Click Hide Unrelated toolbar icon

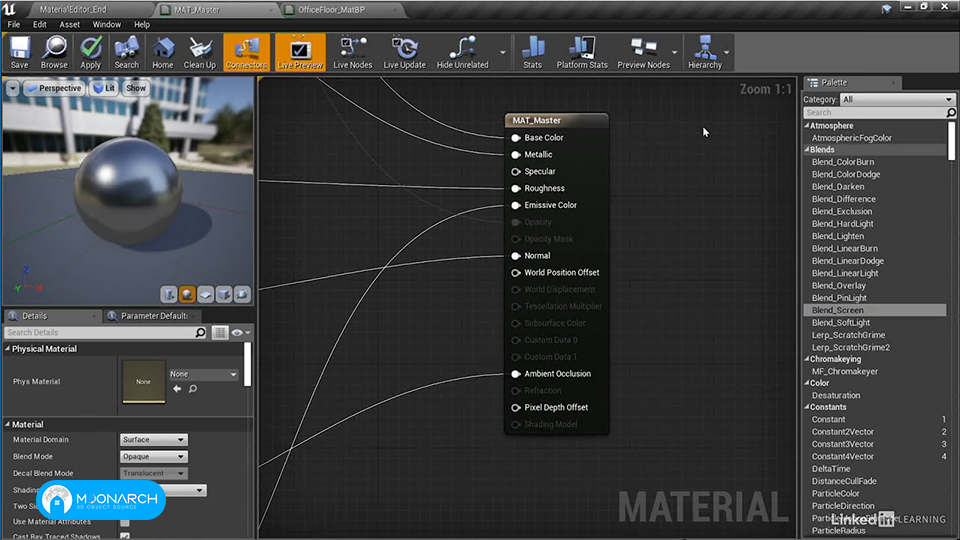pyautogui.click(x=462, y=52)
